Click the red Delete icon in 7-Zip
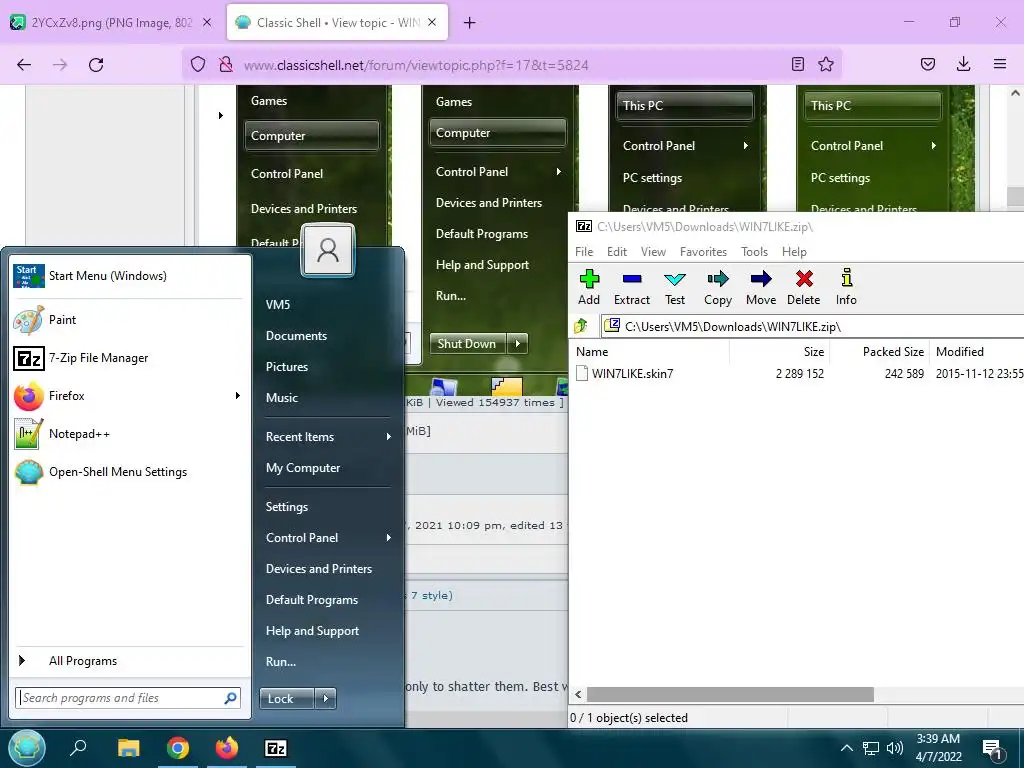This screenshot has height=768, width=1024. 804,280
